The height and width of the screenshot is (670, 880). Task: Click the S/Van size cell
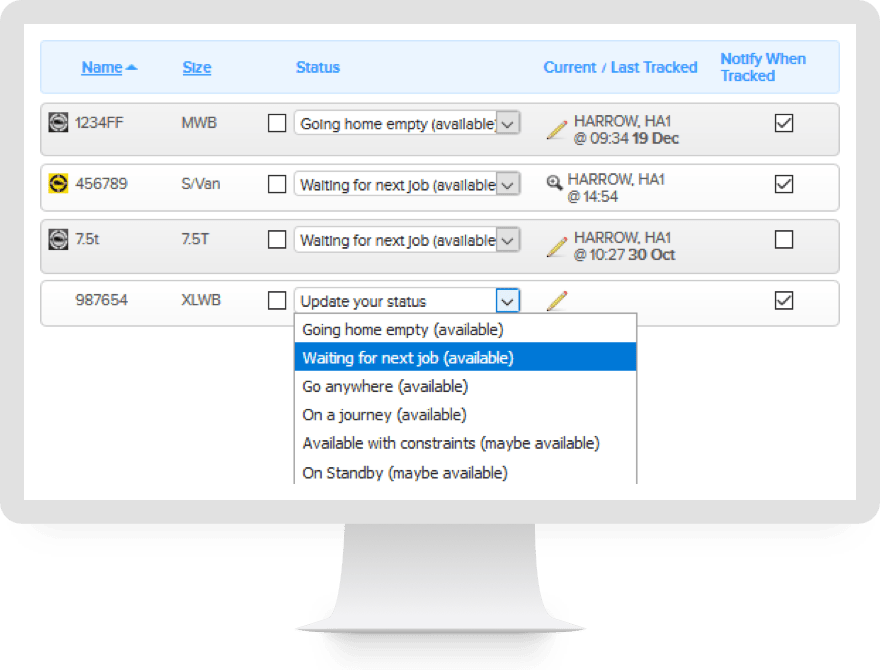point(201,183)
